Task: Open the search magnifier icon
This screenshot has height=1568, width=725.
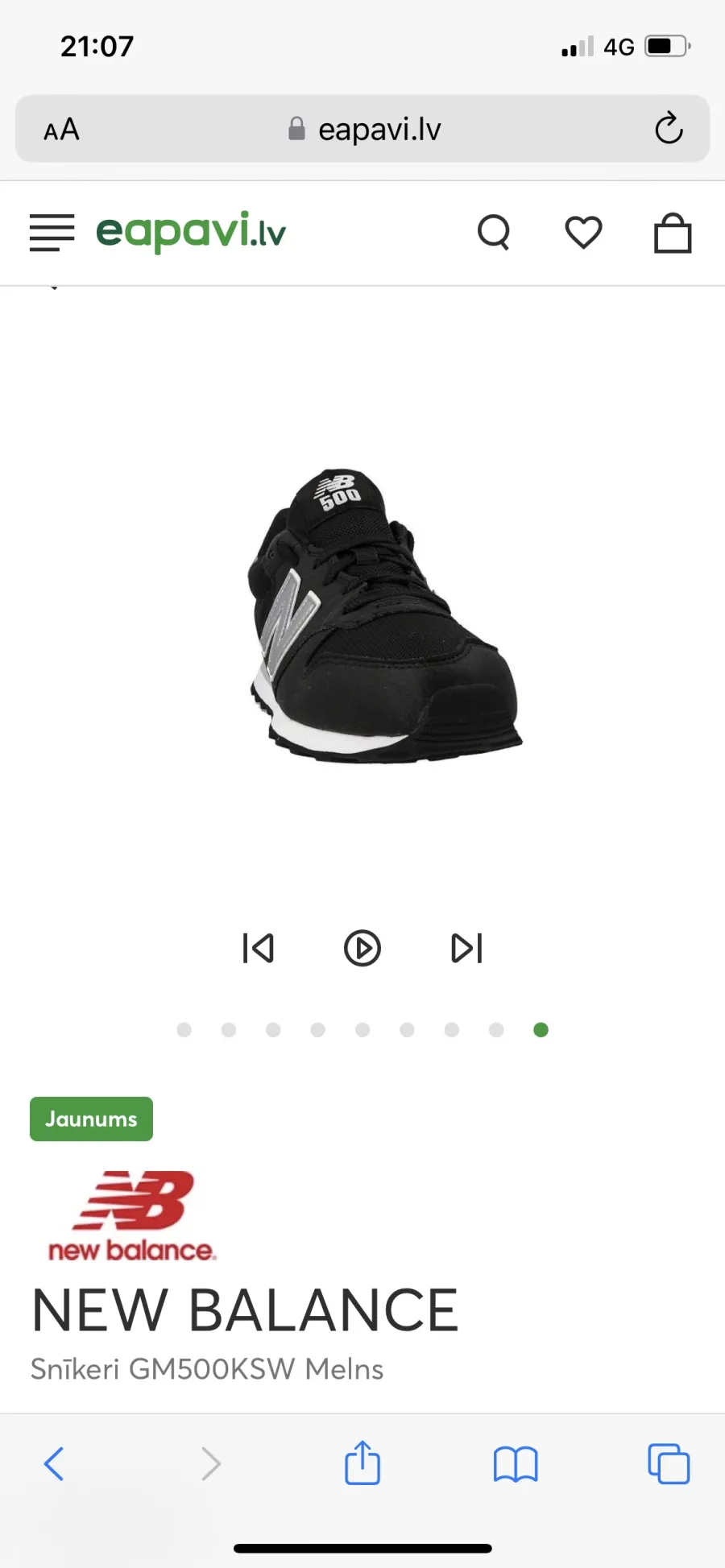Action: (494, 233)
